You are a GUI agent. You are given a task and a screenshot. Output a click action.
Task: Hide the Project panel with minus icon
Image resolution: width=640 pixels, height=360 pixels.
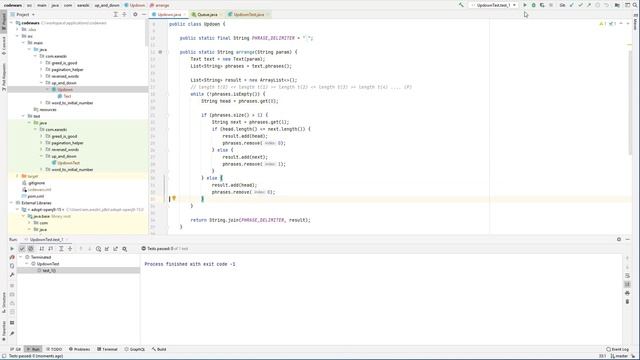[x=144, y=14]
